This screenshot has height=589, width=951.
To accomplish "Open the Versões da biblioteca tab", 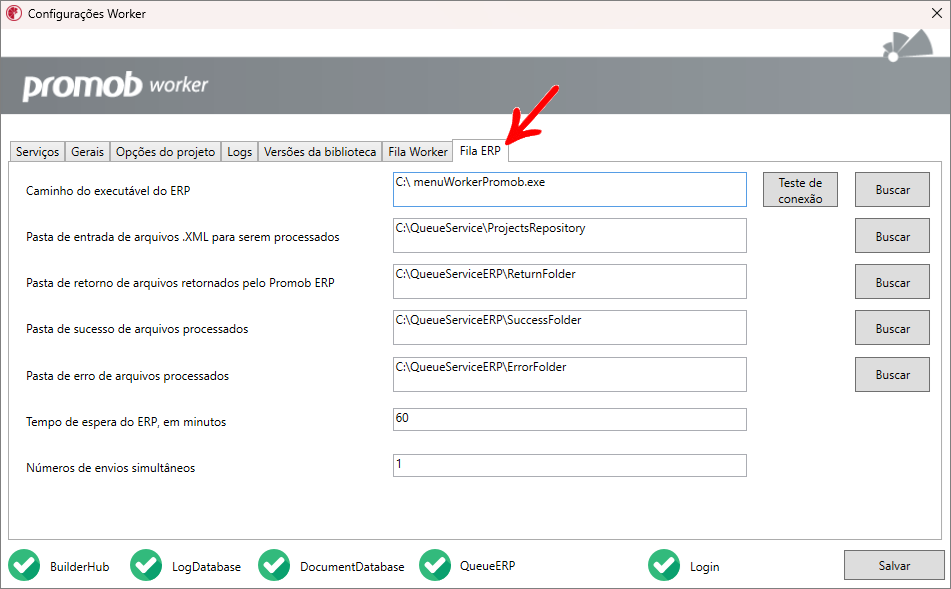I will 320,152.
